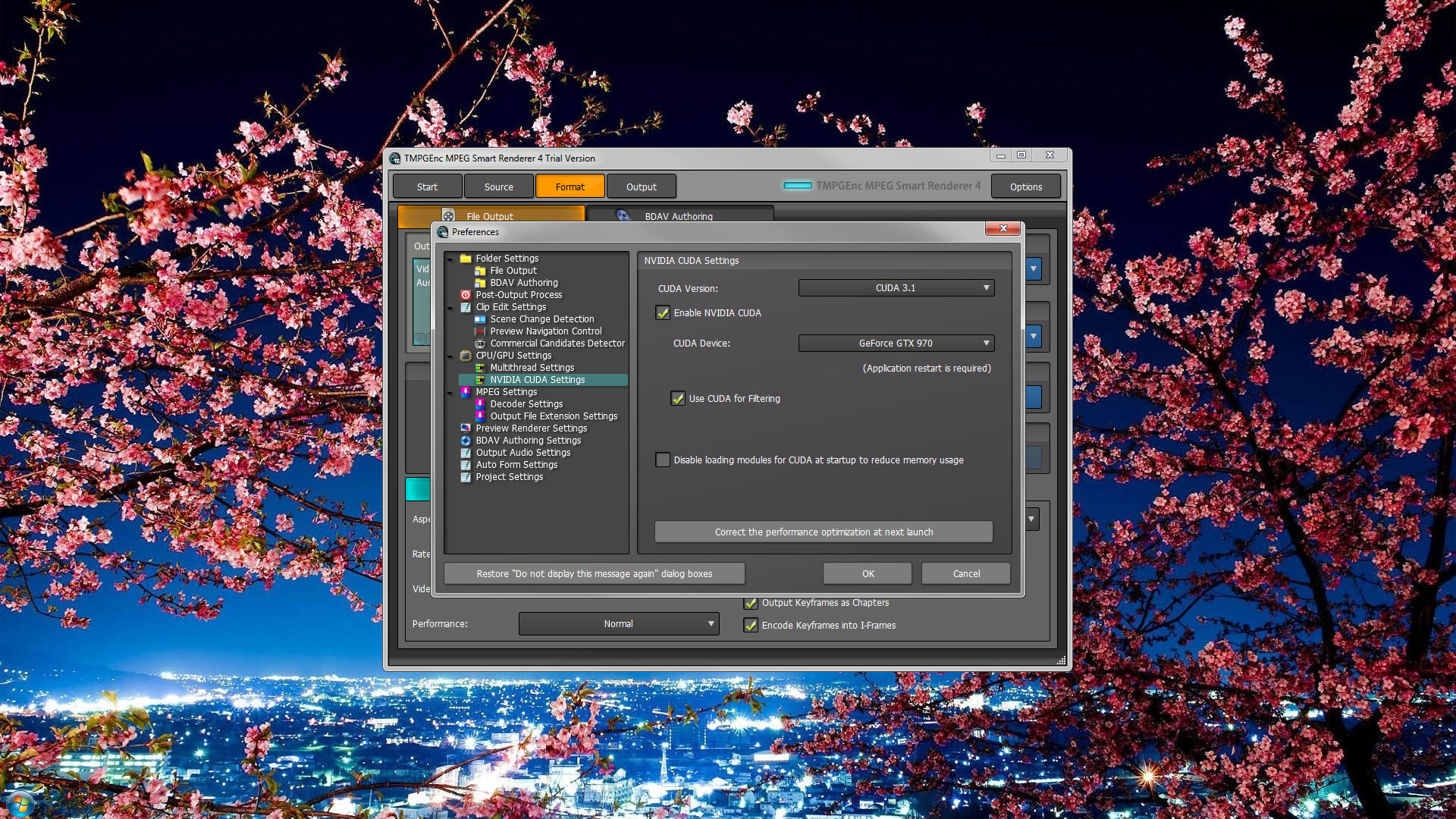The width and height of the screenshot is (1456, 819).
Task: Select the Preview Navigation Control arrow icon
Action: coord(480,331)
